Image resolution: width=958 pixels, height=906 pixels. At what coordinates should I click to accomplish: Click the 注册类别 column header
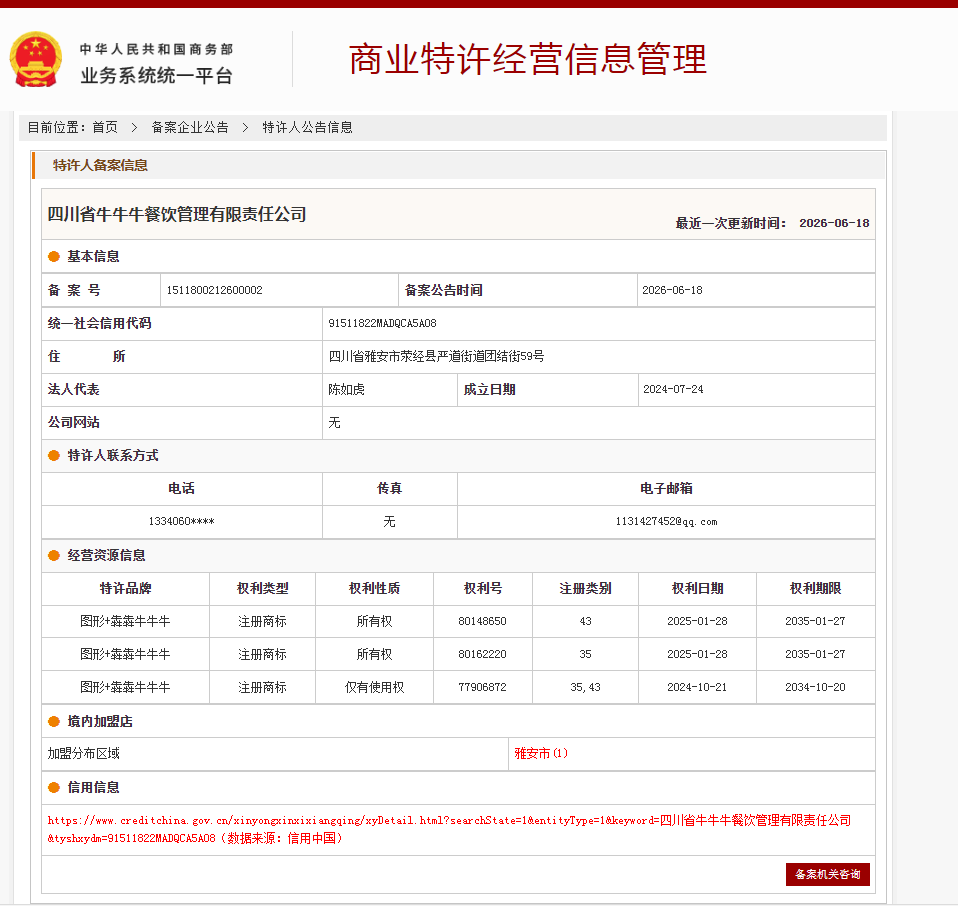coord(585,588)
